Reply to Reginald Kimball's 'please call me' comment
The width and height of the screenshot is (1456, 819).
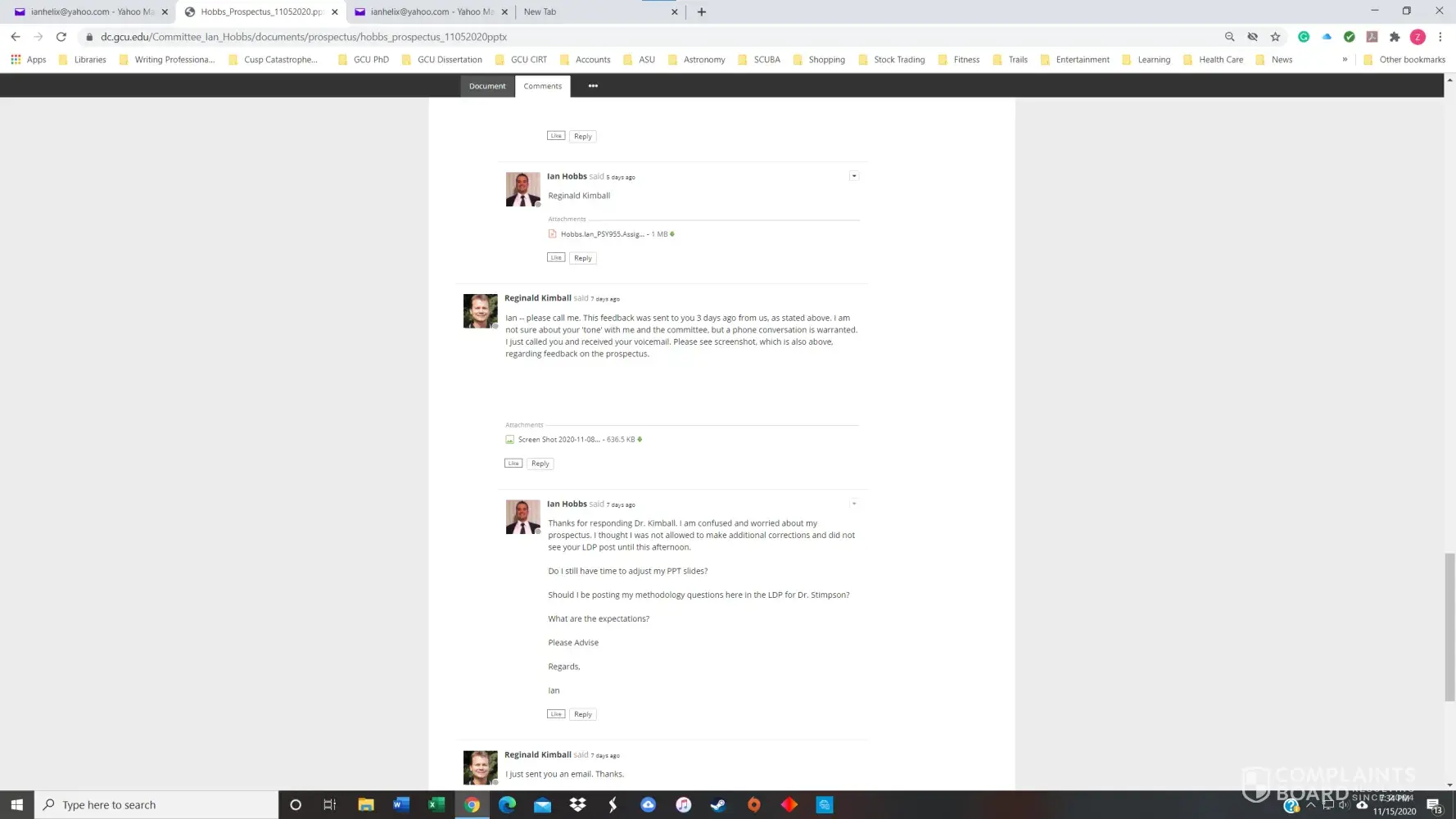[540, 464]
